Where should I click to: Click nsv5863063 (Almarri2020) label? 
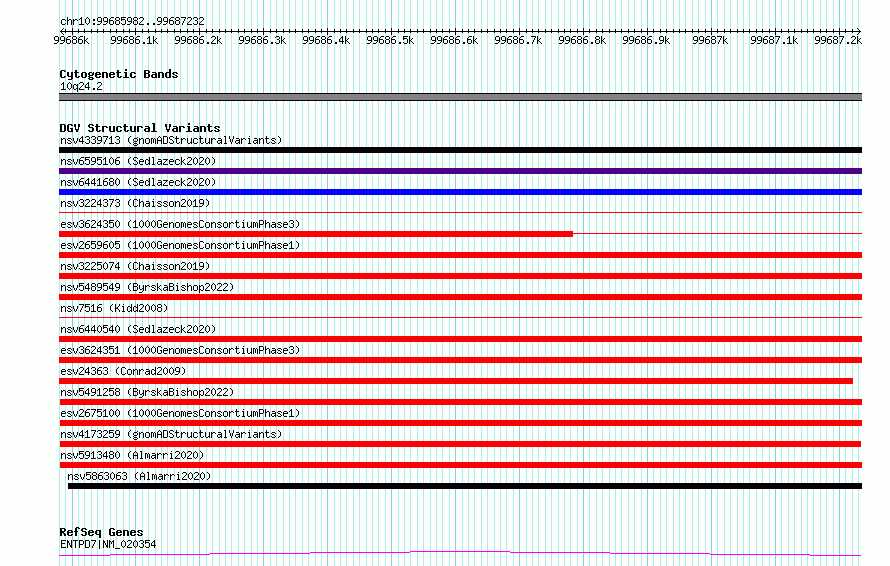point(139,476)
